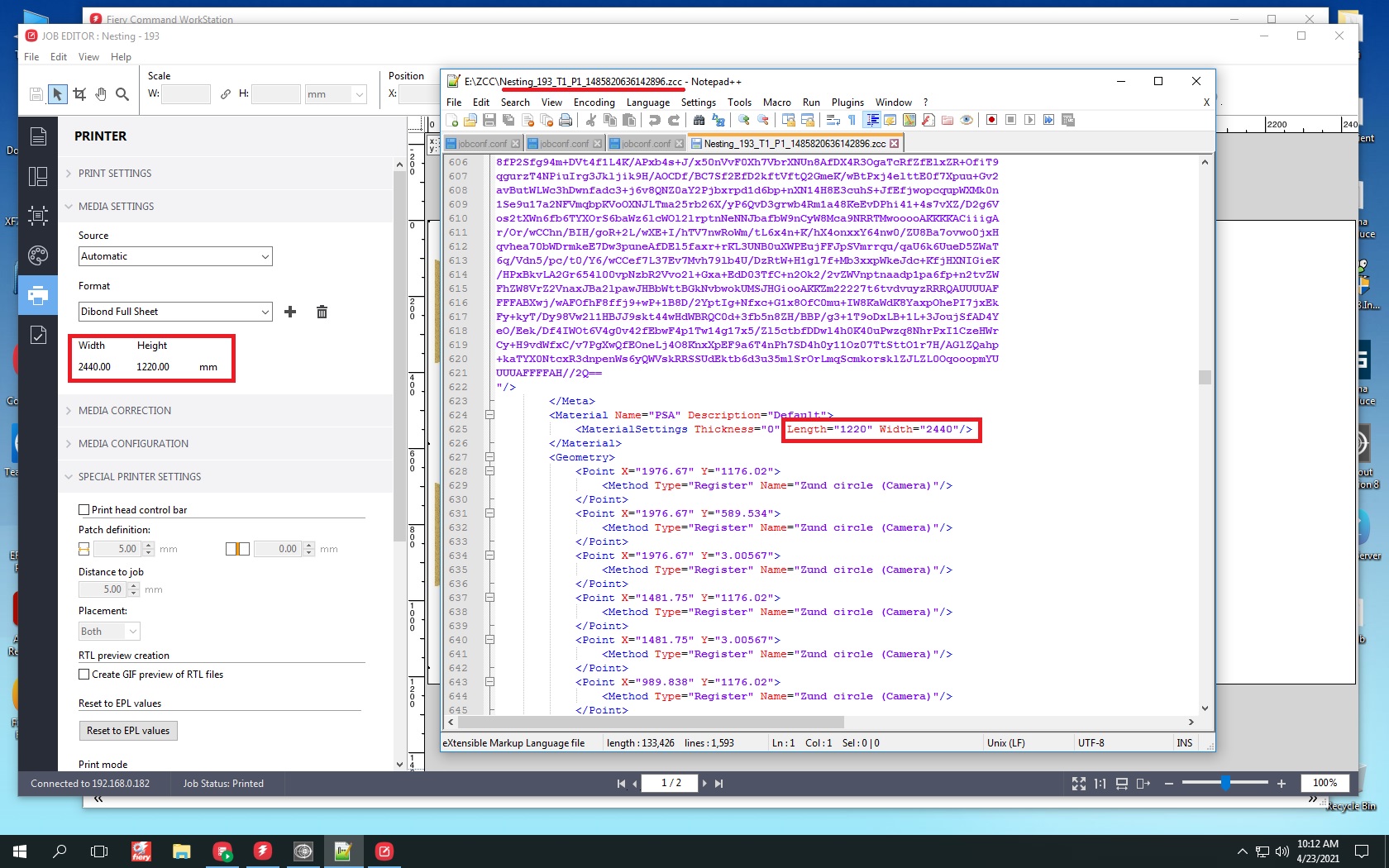Open the Plugins menu in Notepad++

point(847,103)
